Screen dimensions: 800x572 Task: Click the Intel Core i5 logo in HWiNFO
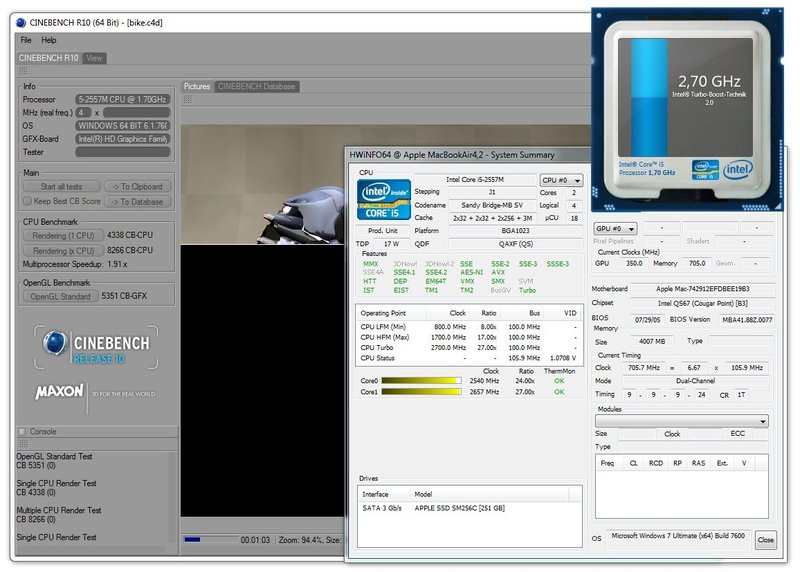click(x=384, y=200)
